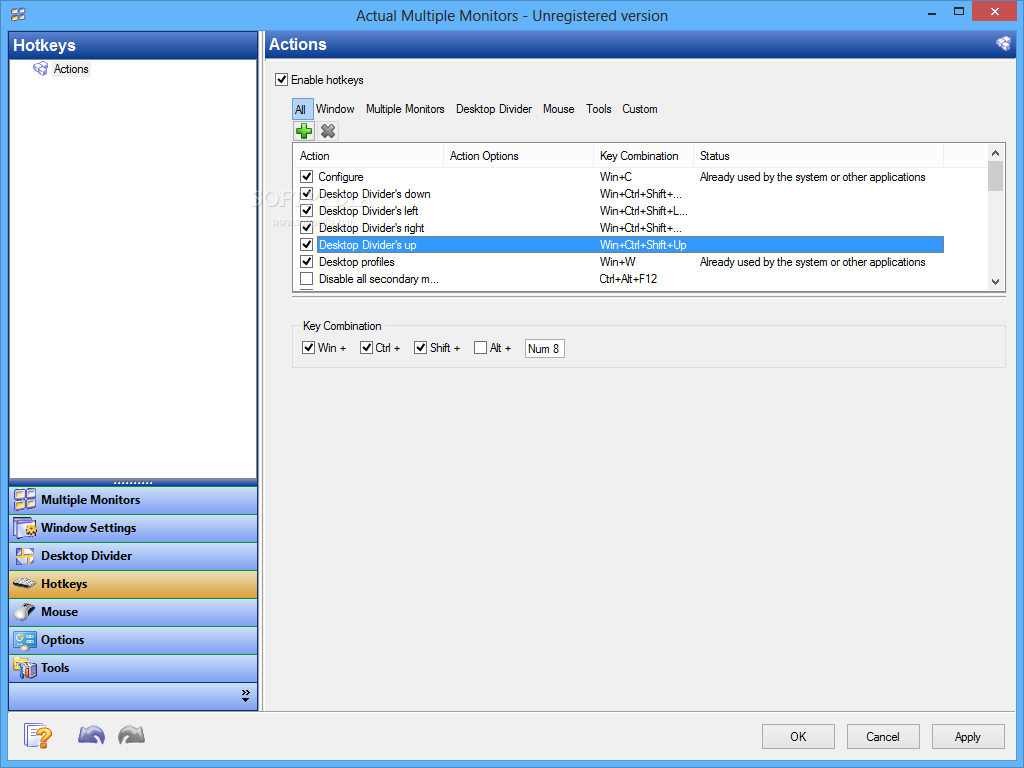Open the Tools sidebar section

point(133,669)
